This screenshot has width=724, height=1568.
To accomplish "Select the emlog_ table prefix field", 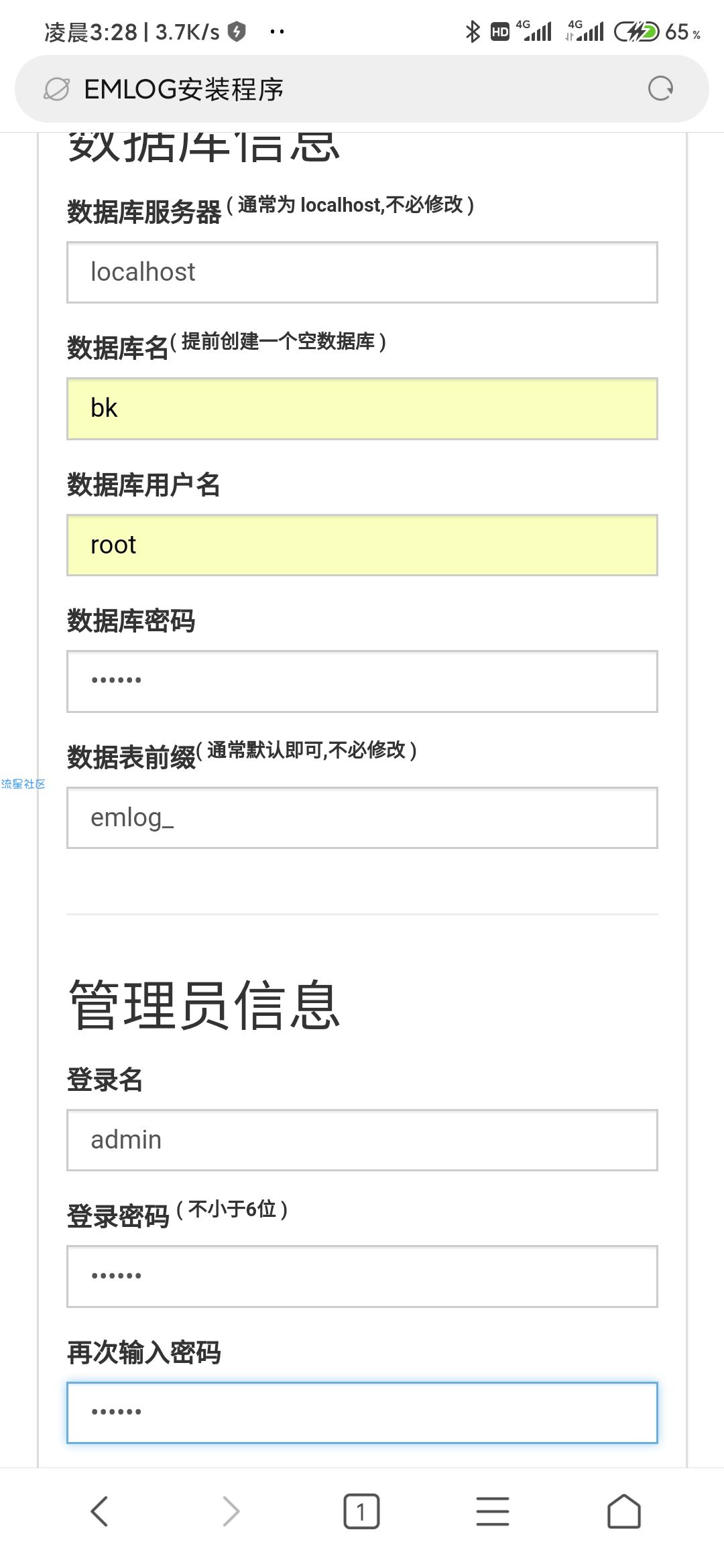I will [x=362, y=818].
